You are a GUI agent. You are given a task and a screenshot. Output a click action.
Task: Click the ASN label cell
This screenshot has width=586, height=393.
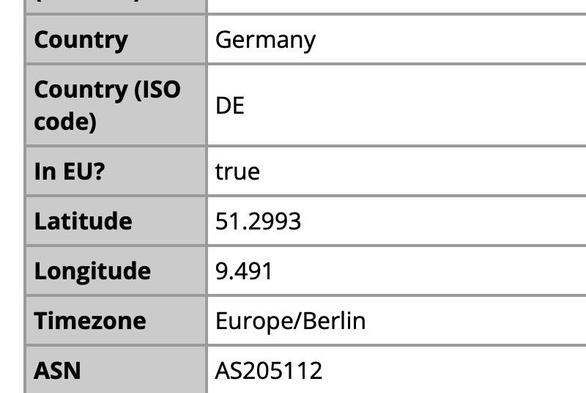tap(115, 370)
